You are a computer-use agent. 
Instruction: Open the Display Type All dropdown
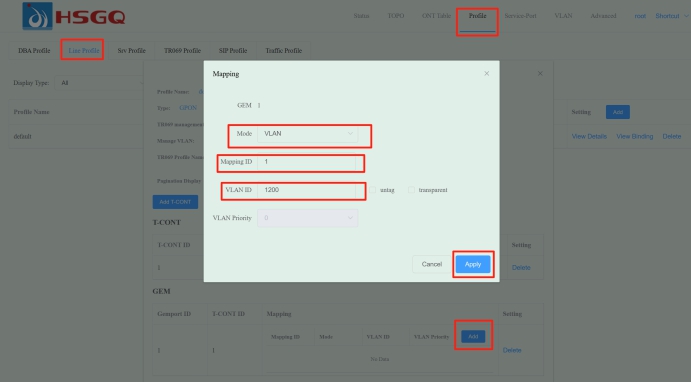point(100,83)
